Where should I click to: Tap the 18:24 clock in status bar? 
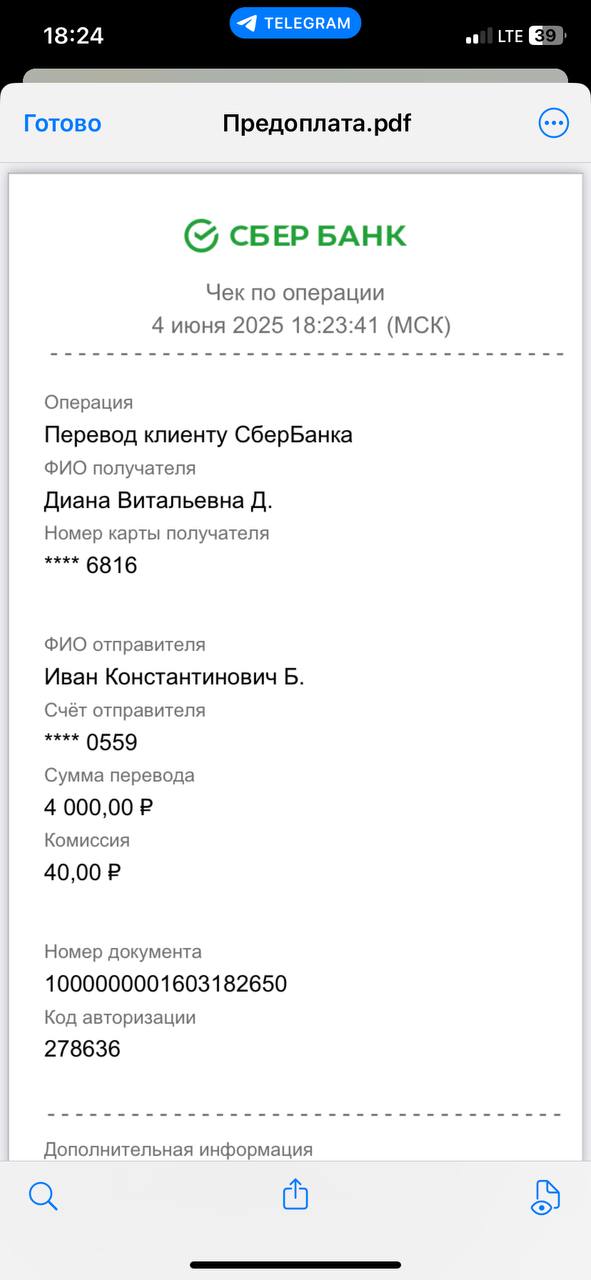point(73,36)
